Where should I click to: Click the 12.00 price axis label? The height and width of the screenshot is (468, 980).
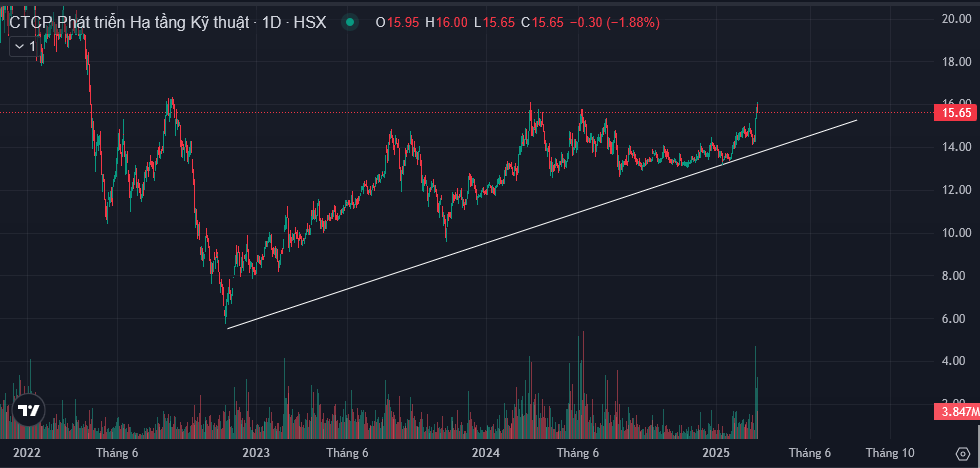(956, 190)
